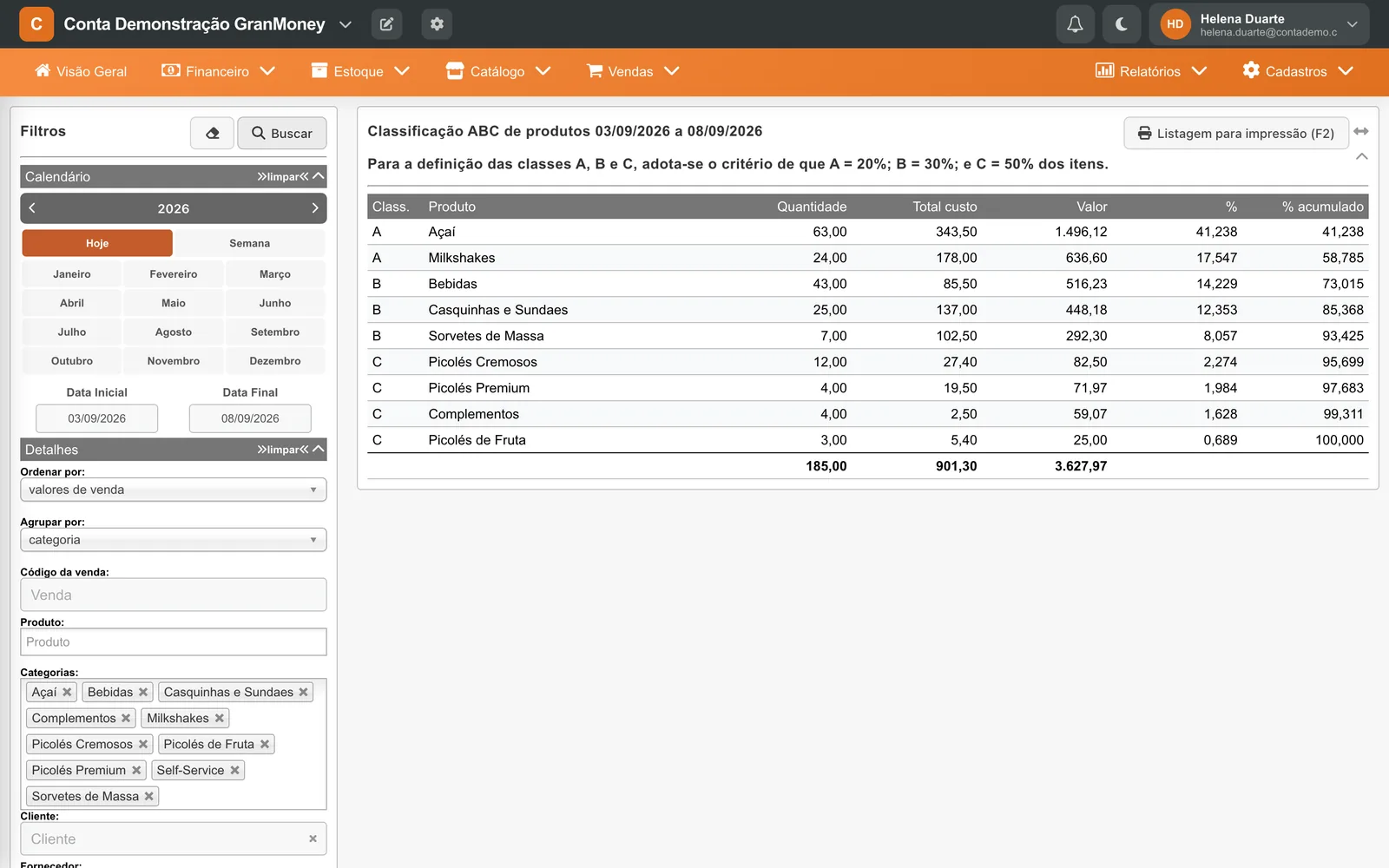1389x868 pixels.
Task: Remove the Complementos category tag
Action: point(126,718)
